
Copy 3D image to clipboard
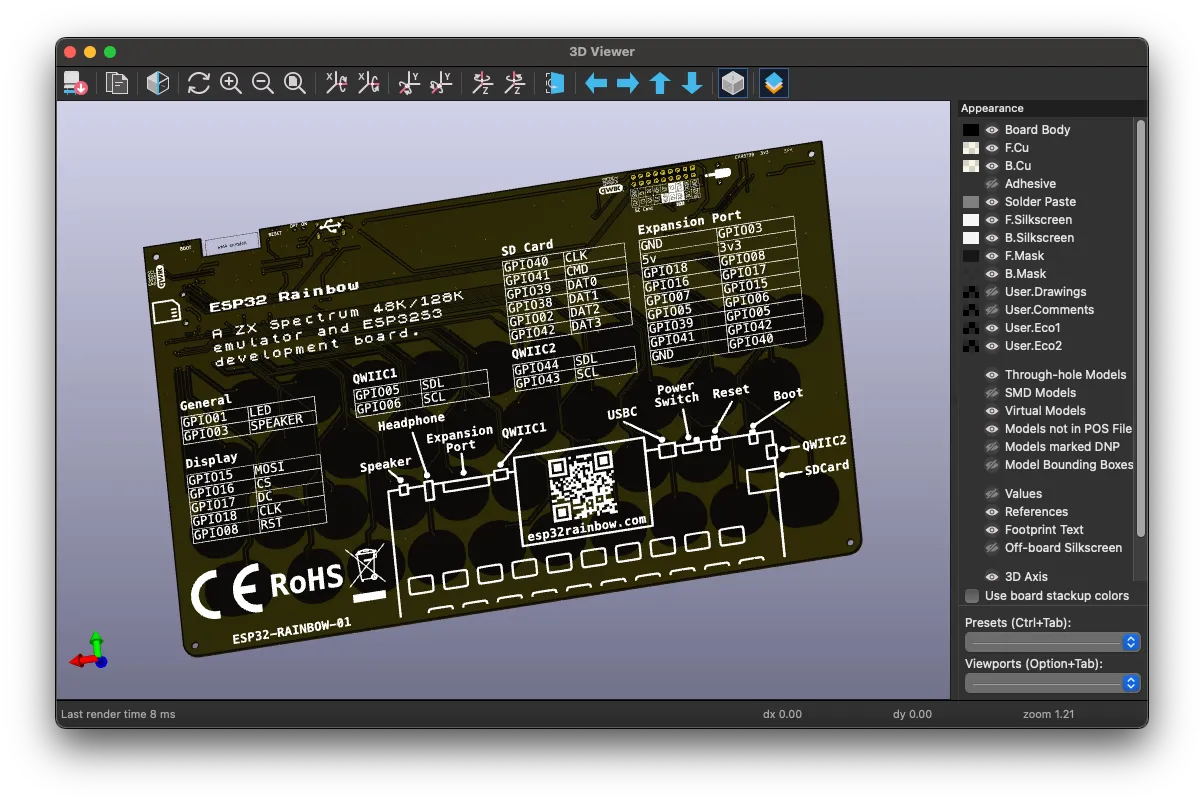(116, 83)
